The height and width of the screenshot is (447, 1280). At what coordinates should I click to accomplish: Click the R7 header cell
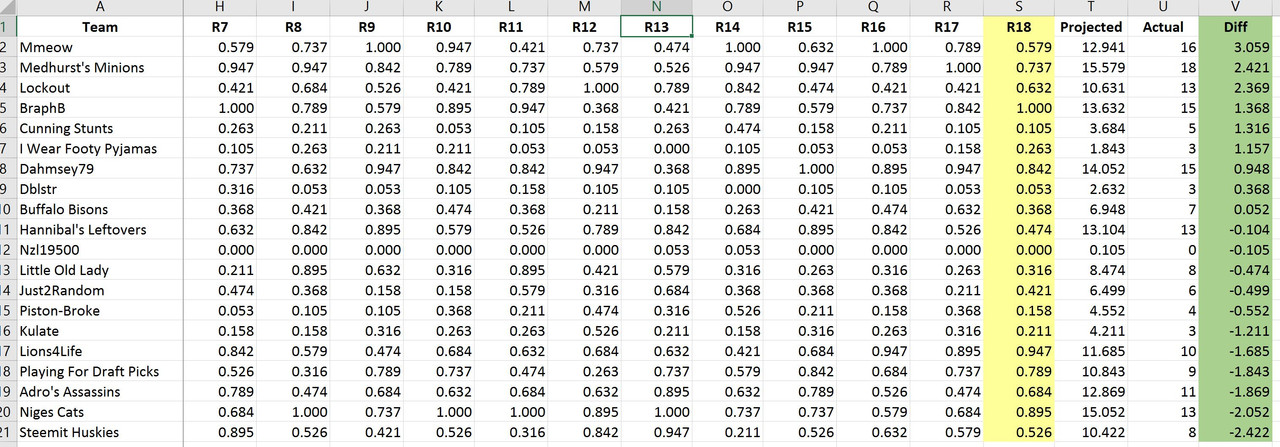[x=218, y=27]
